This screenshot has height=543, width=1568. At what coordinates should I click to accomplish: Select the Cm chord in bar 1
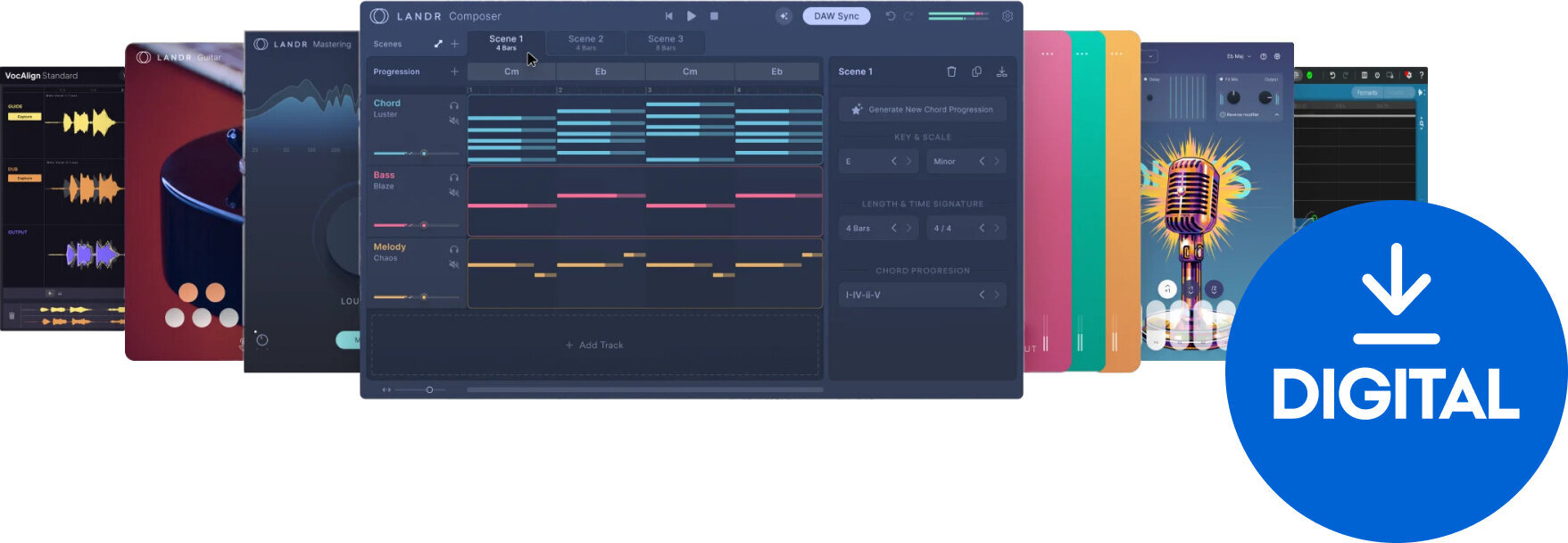click(x=511, y=71)
